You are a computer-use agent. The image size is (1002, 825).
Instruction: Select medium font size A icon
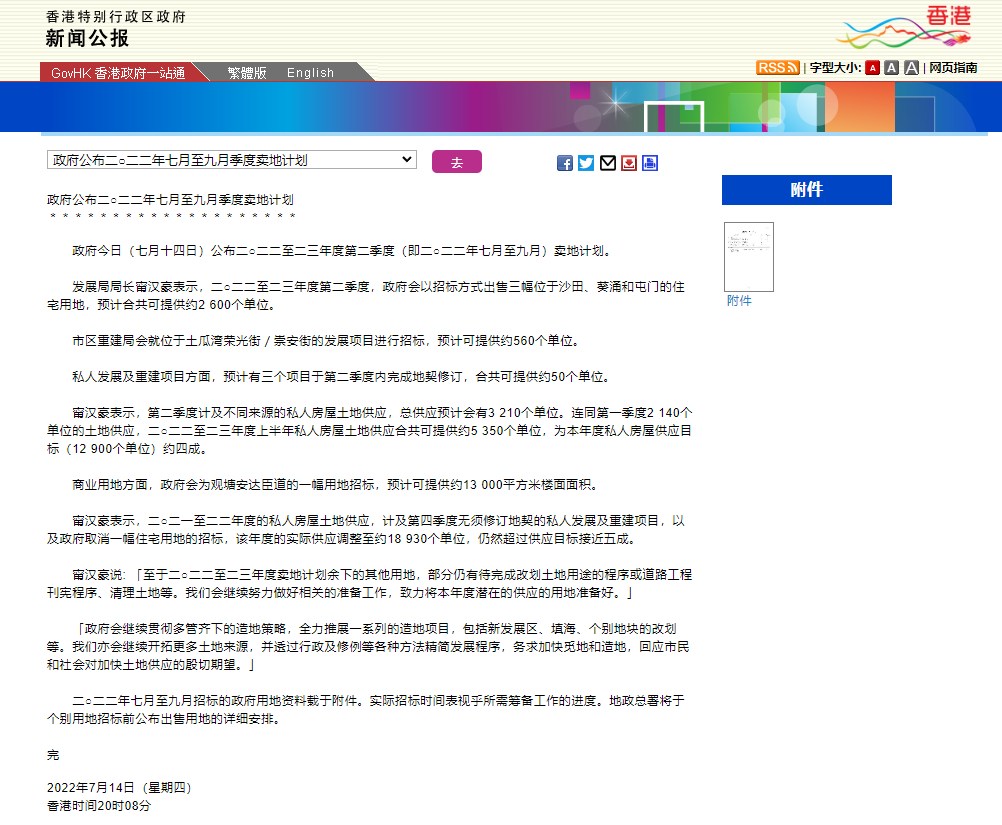click(891, 68)
